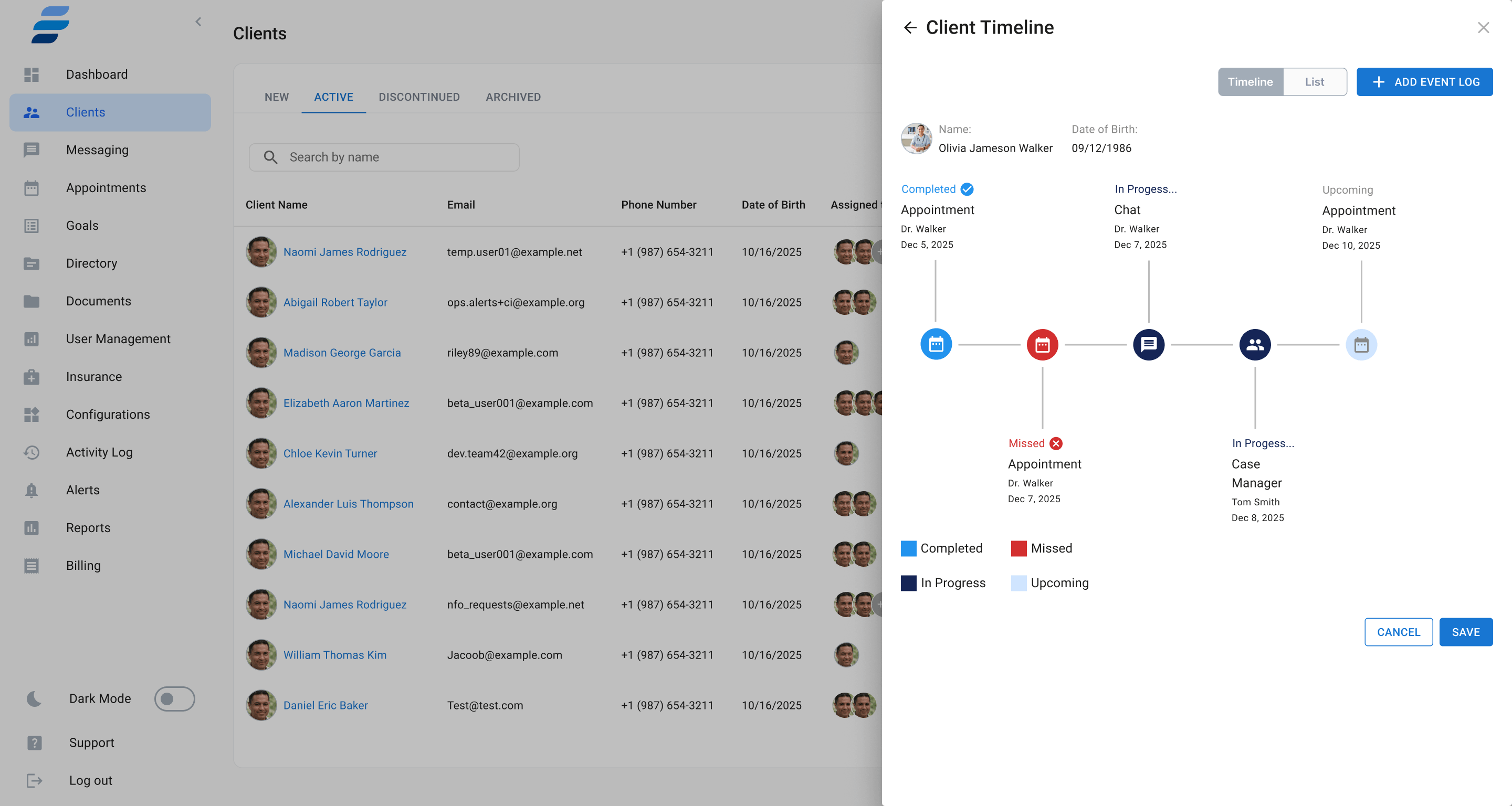Switch to the Discontinued clients tab
1512x806 pixels.
[418, 97]
